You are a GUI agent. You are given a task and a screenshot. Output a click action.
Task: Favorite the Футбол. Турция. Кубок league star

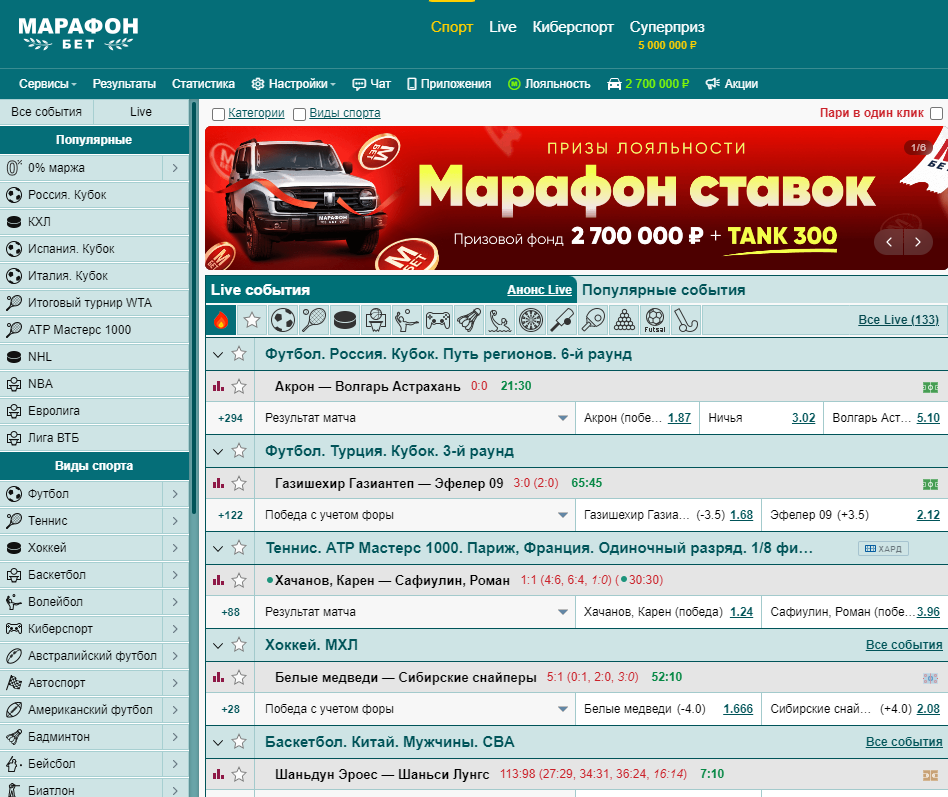point(239,451)
